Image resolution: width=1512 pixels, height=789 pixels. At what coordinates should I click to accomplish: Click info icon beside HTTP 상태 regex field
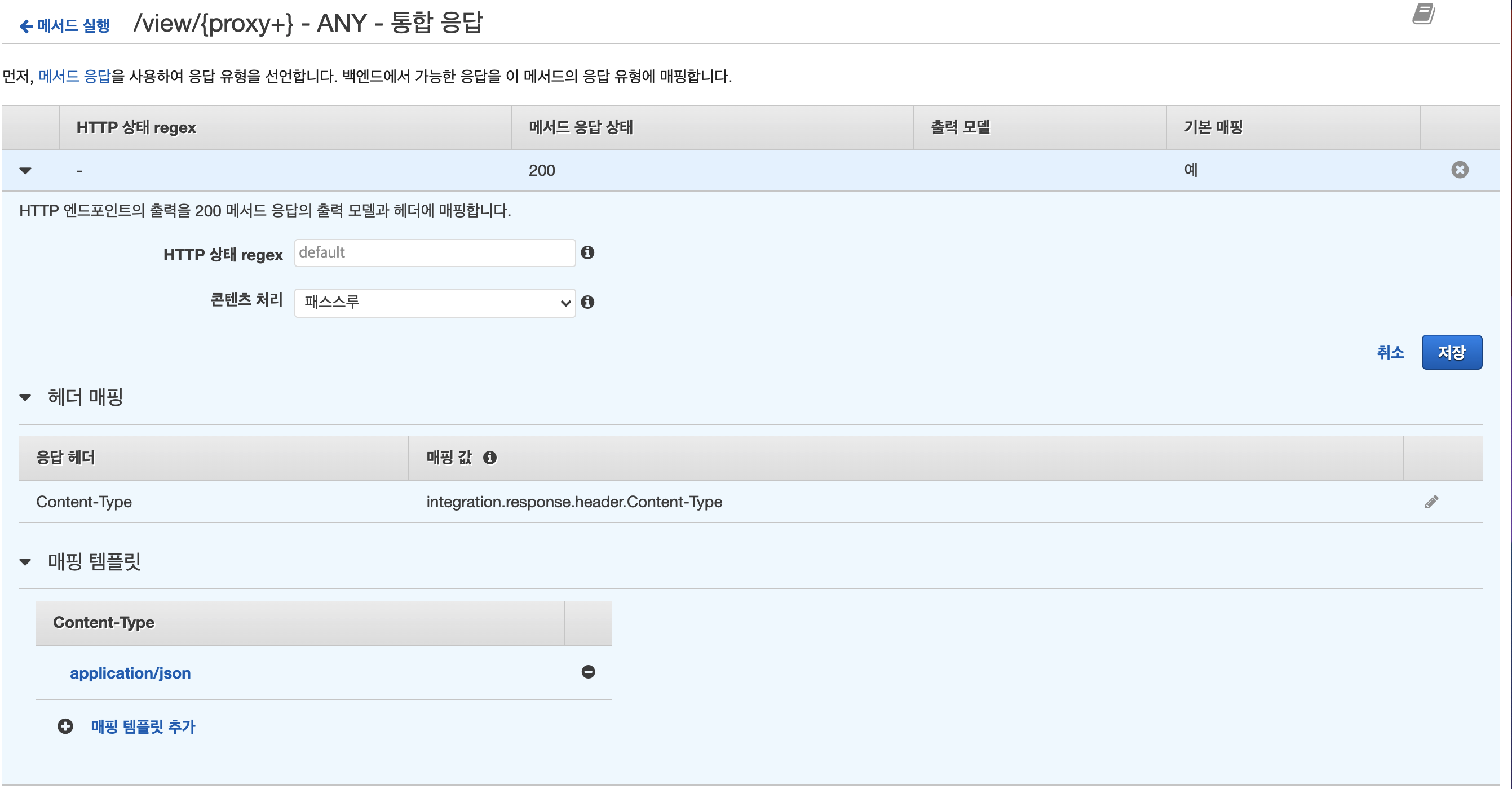[587, 253]
